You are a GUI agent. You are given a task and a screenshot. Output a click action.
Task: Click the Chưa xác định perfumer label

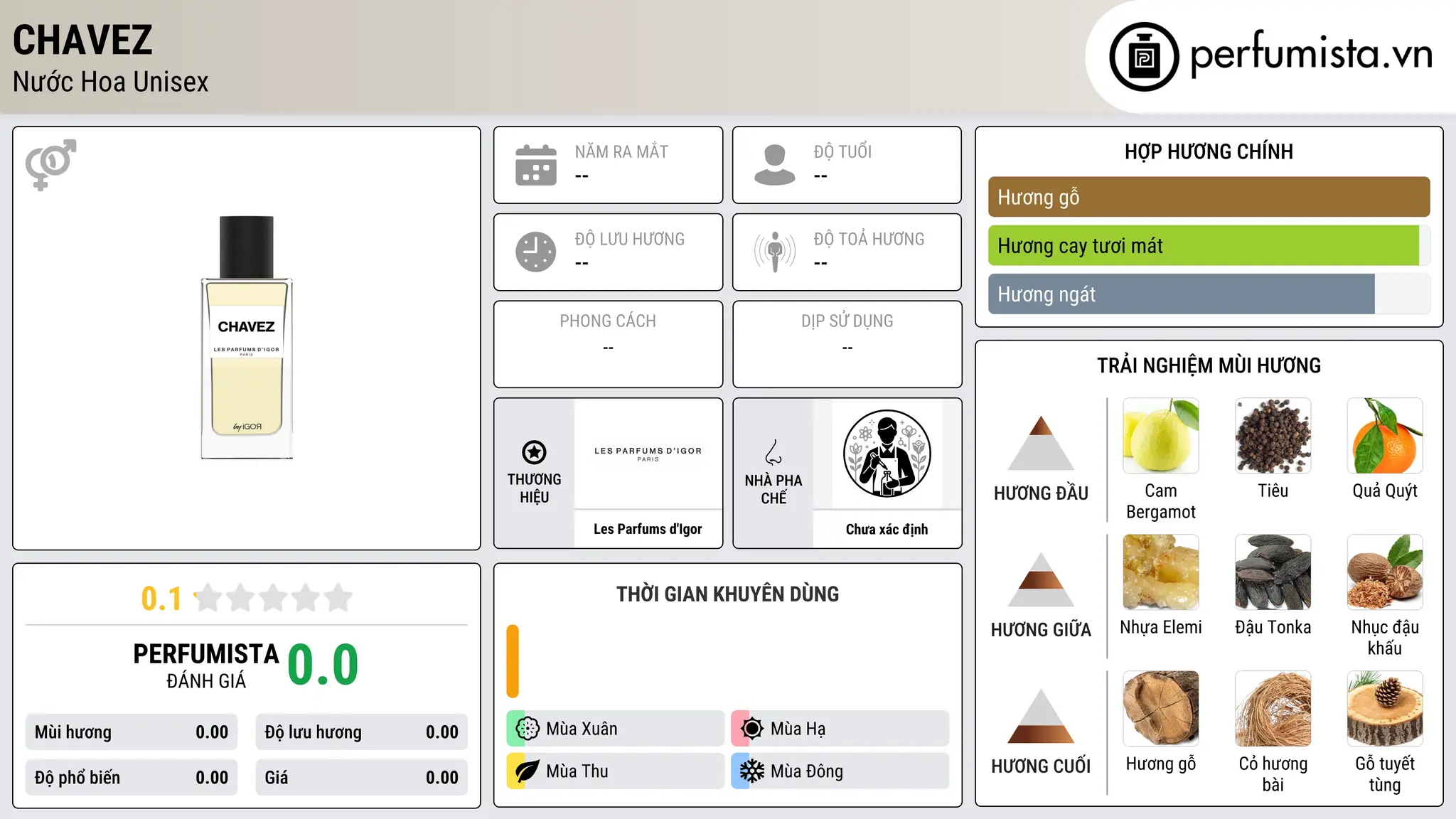(x=887, y=529)
